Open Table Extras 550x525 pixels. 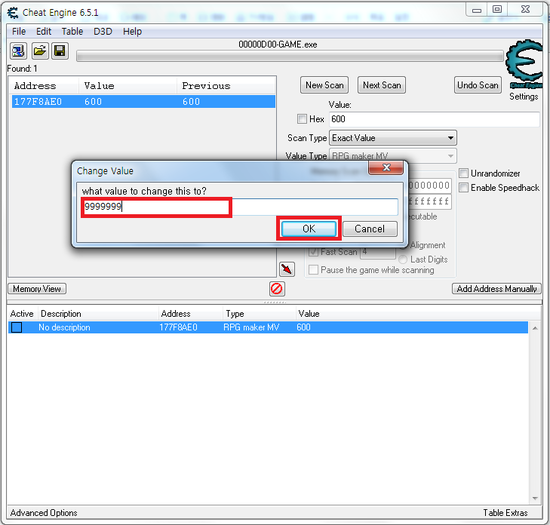click(505, 513)
